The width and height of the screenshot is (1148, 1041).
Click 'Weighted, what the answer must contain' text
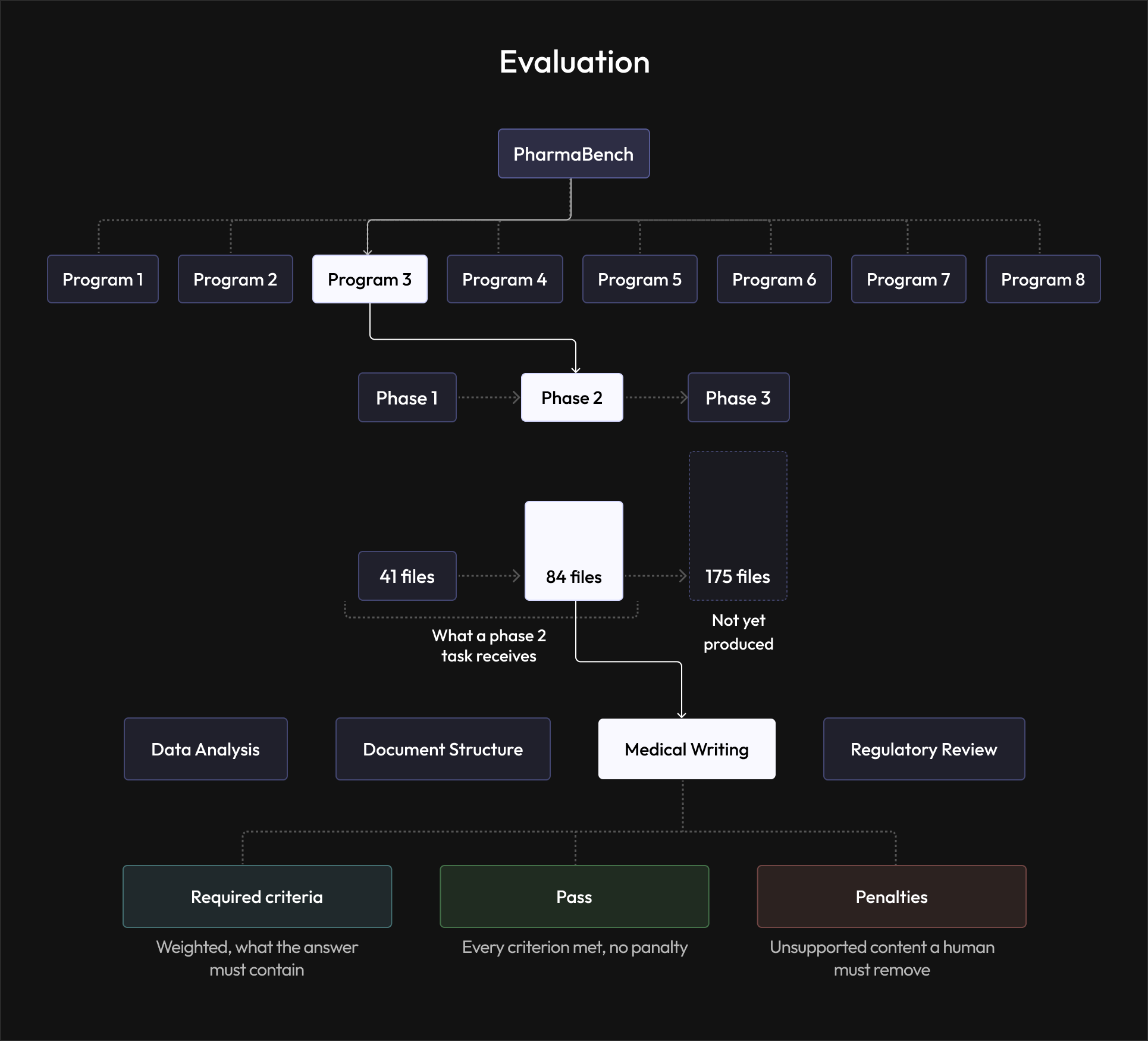[257, 958]
